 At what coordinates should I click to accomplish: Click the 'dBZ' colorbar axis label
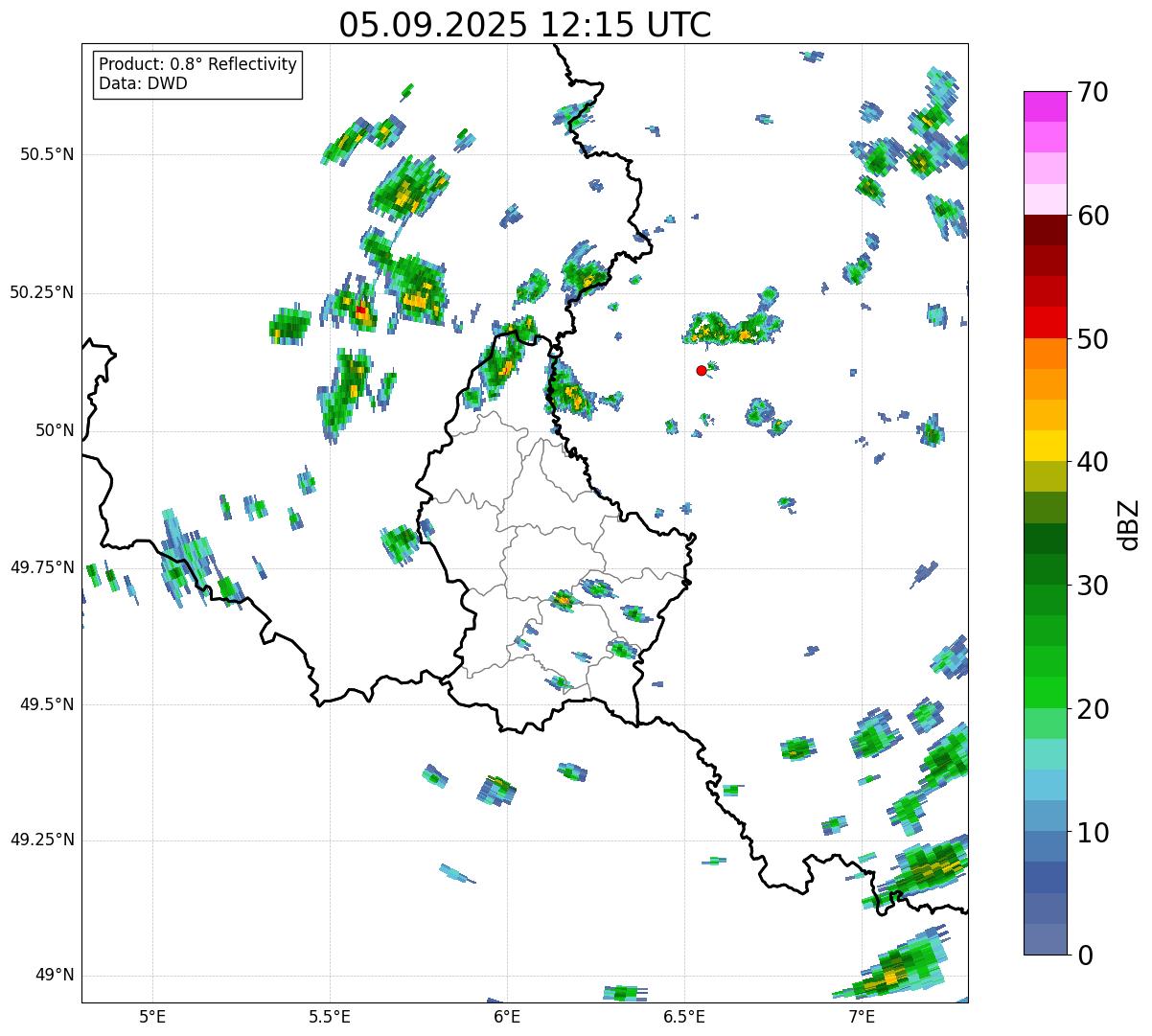(x=1129, y=523)
